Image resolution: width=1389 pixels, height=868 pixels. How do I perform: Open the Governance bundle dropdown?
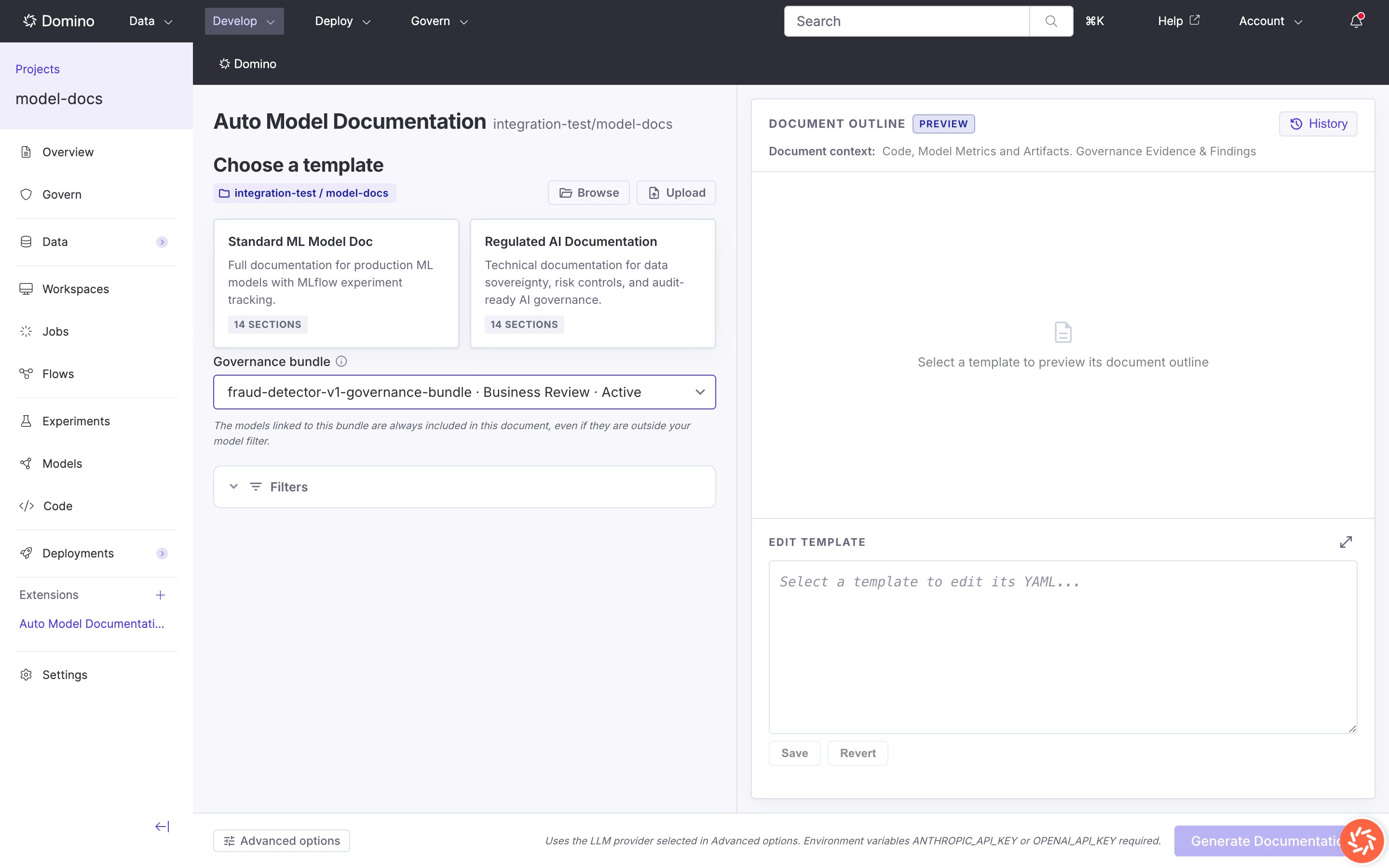(464, 392)
